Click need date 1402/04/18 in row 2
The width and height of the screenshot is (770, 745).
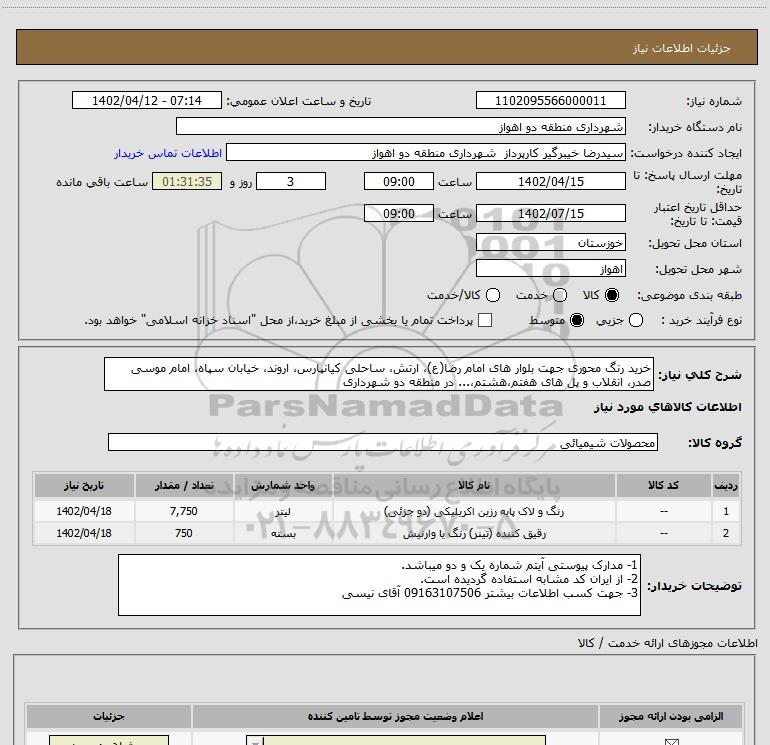tap(84, 533)
